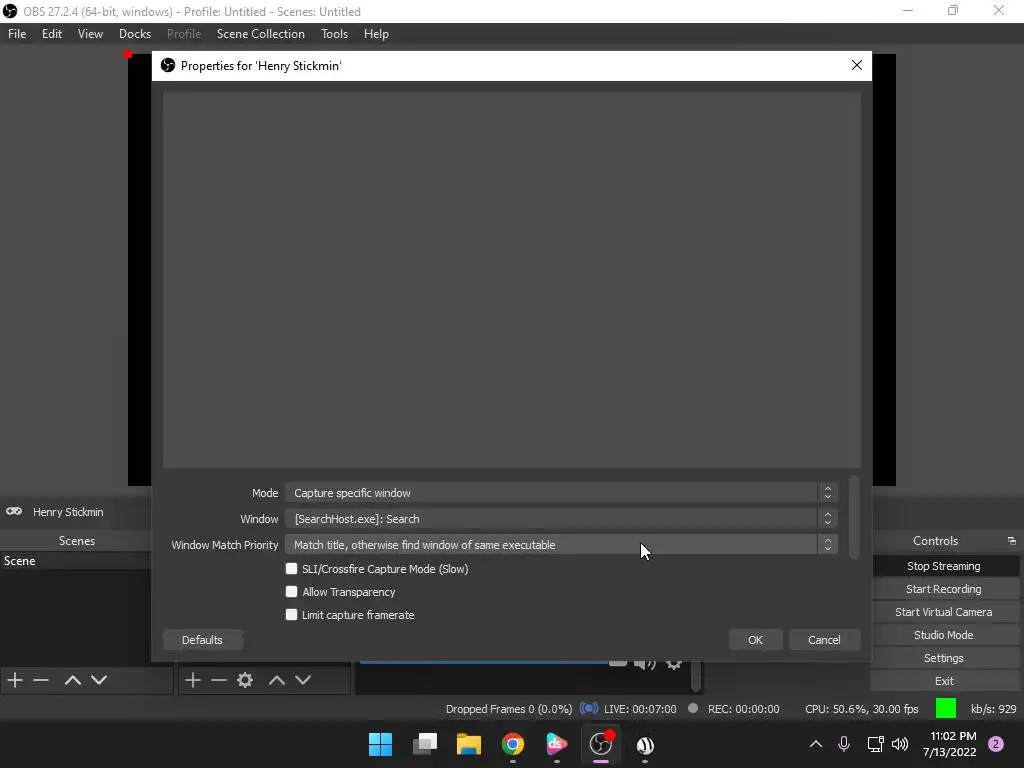Screen dimensions: 1024x768
Task: Open the Docks menu
Action: click(x=135, y=34)
